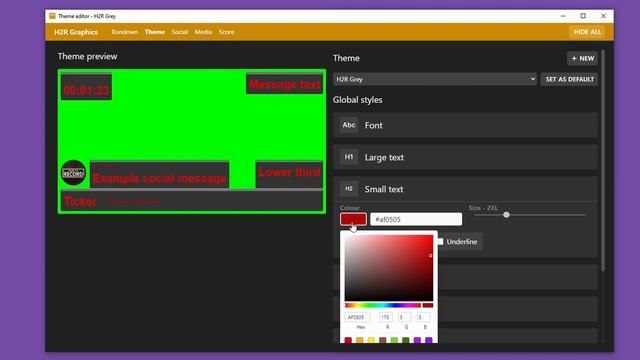
Task: Click the Lower third box in preview
Action: pos(289,174)
